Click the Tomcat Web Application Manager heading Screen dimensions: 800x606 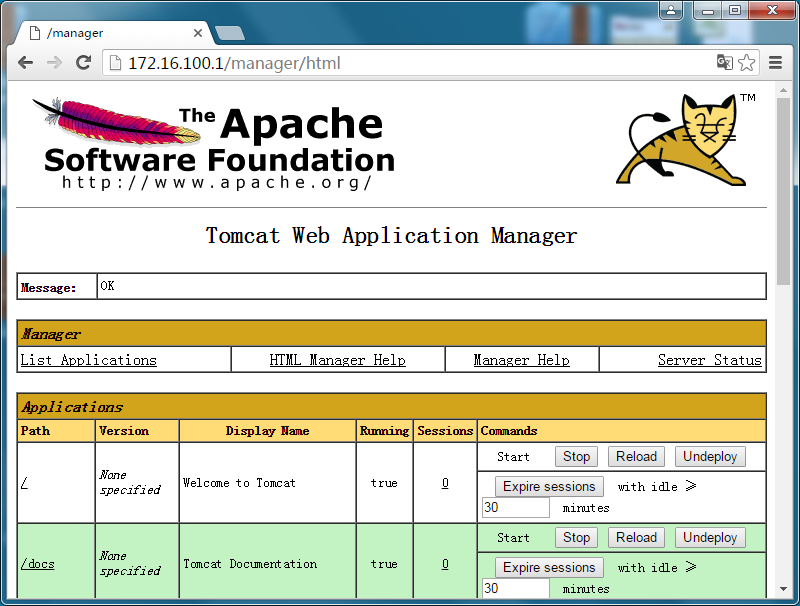coord(391,235)
